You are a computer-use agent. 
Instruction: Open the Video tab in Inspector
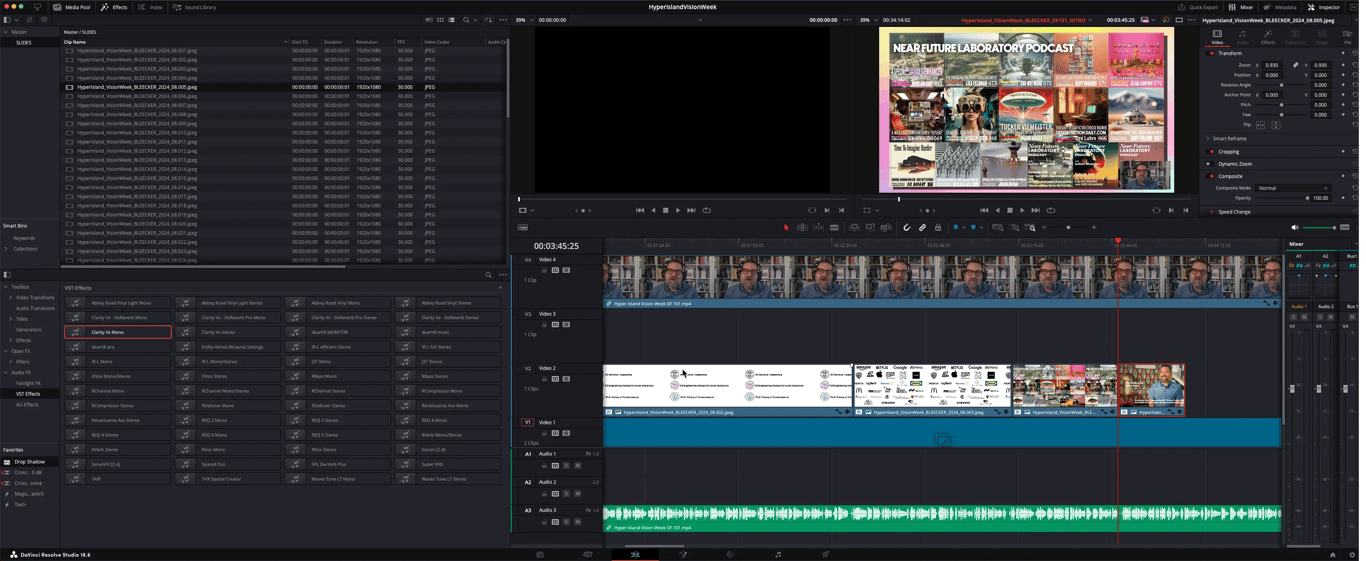1217,37
